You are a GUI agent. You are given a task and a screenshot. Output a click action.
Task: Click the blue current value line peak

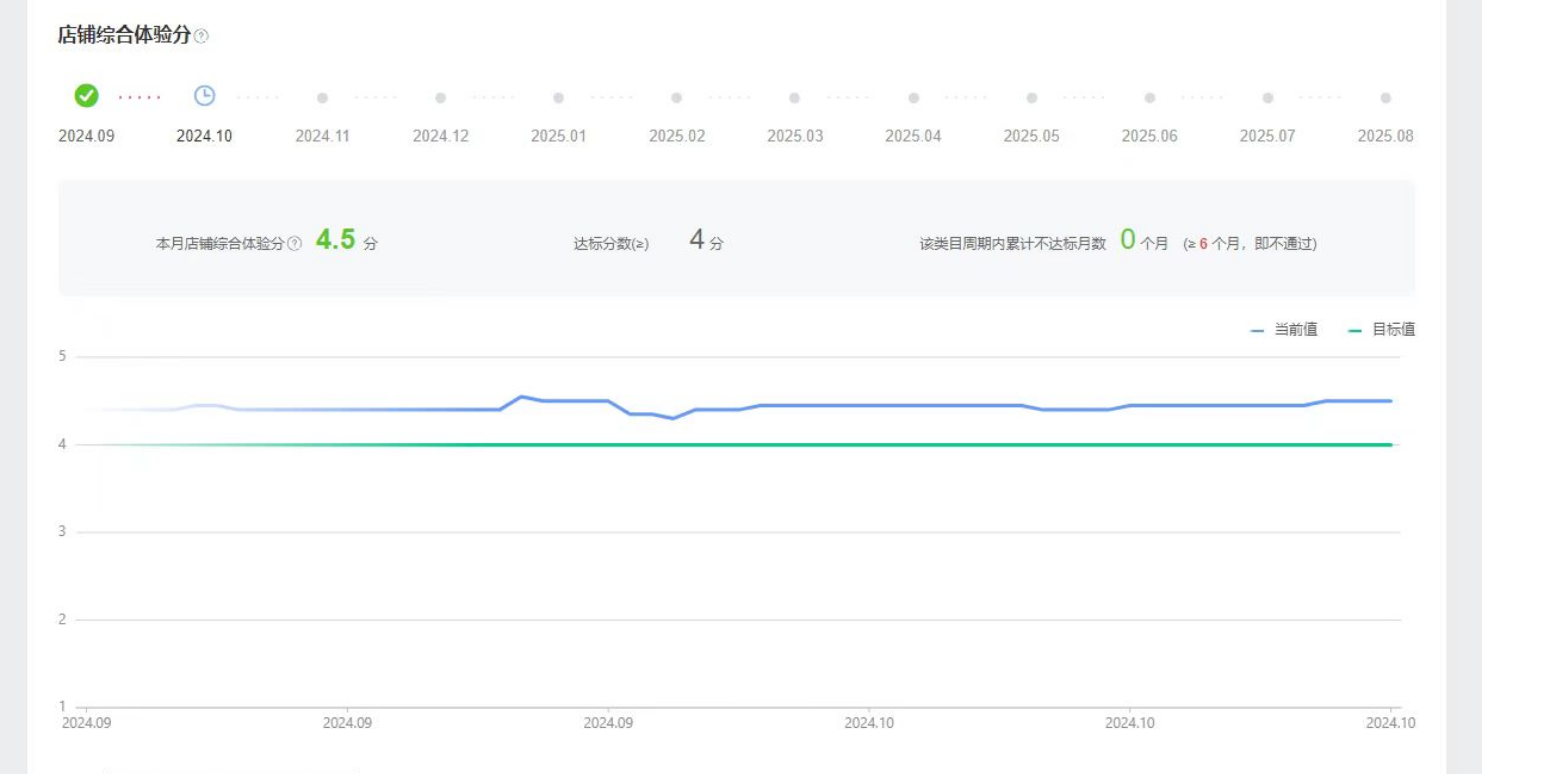(x=521, y=397)
